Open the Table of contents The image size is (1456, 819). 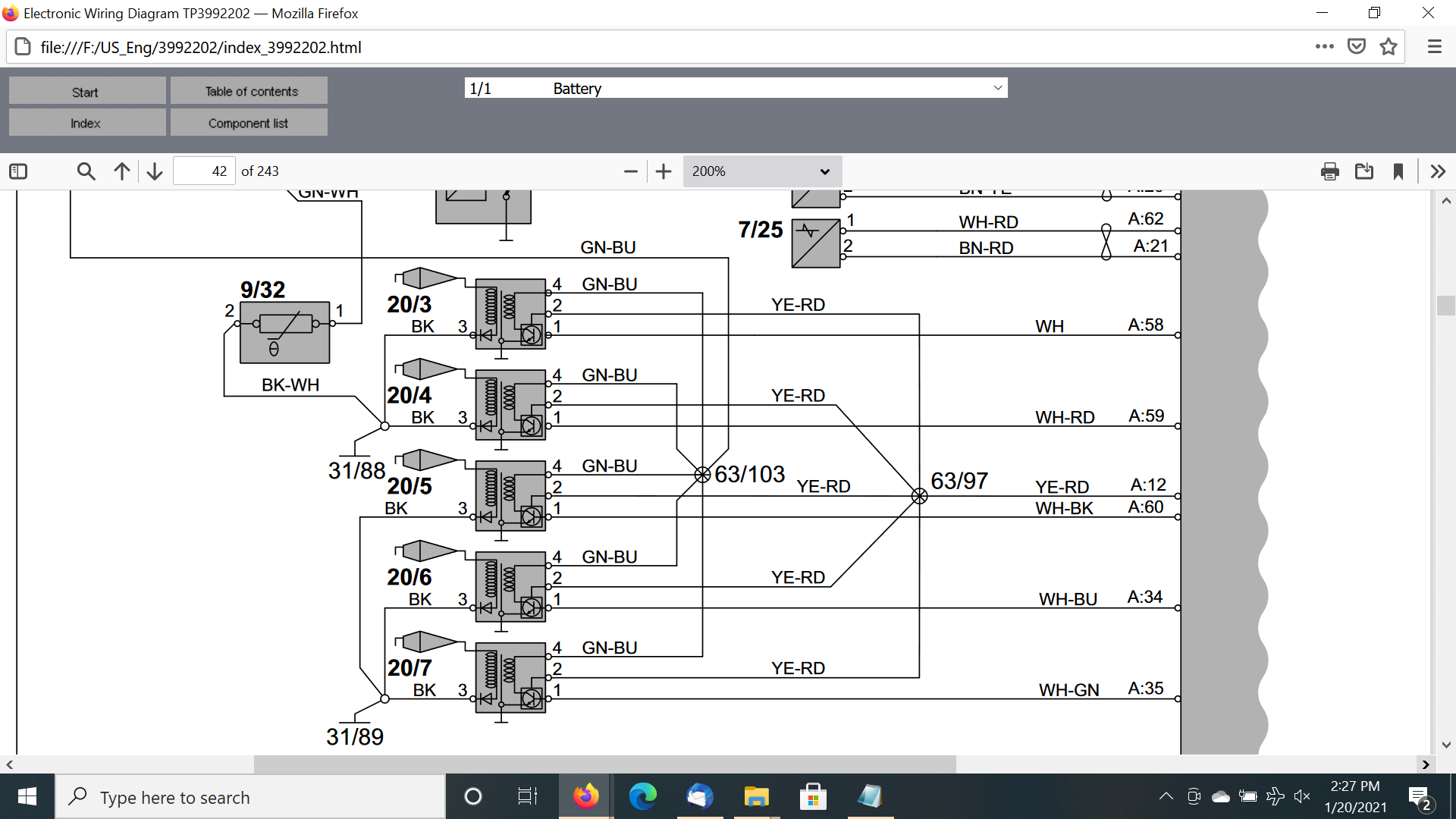[x=249, y=91]
